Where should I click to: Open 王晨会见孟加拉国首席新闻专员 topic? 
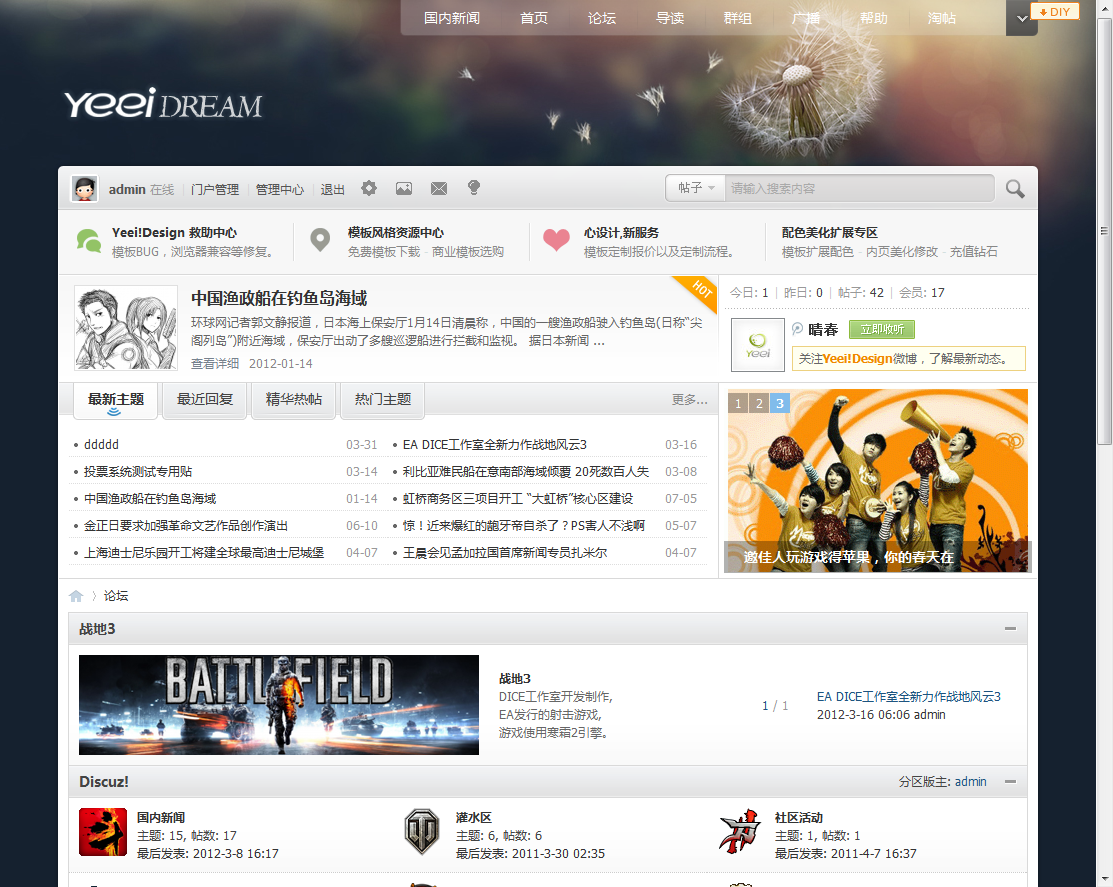(x=505, y=553)
